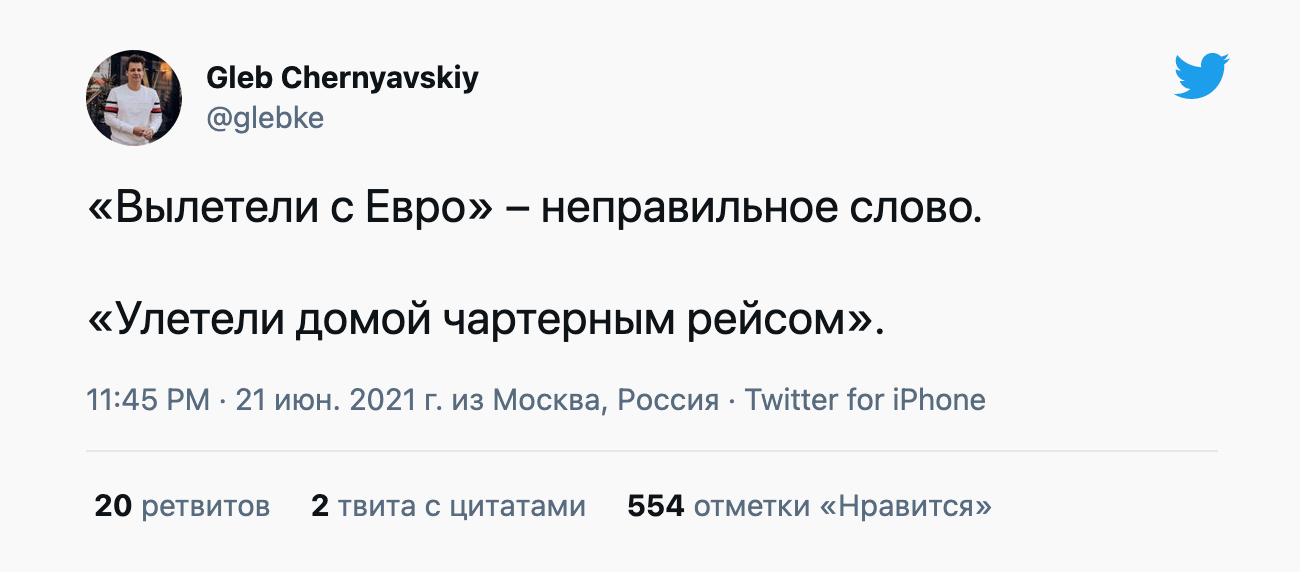Open the 11:45 PM timestamp

coord(148,401)
